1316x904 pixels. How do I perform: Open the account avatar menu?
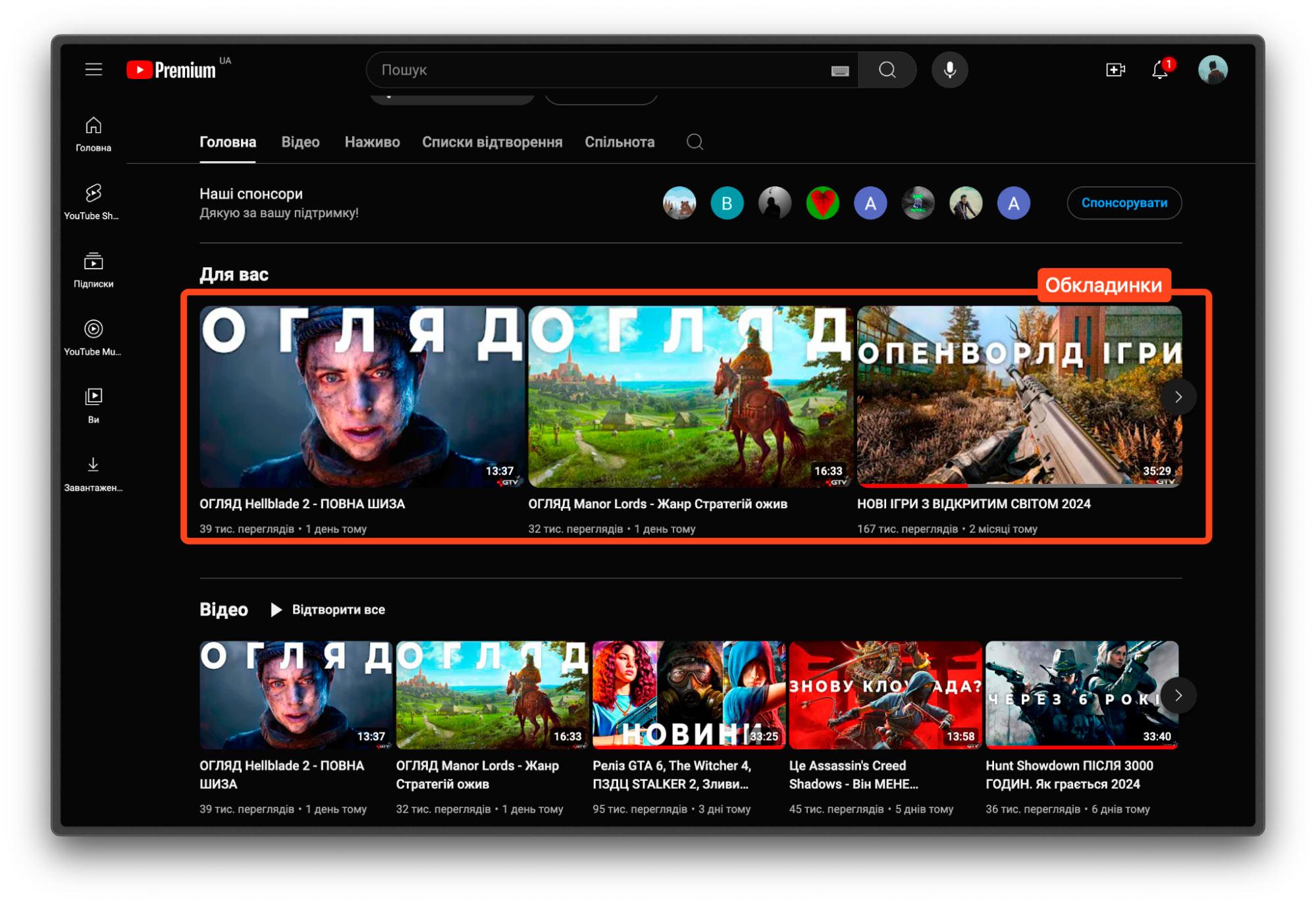tap(1213, 70)
